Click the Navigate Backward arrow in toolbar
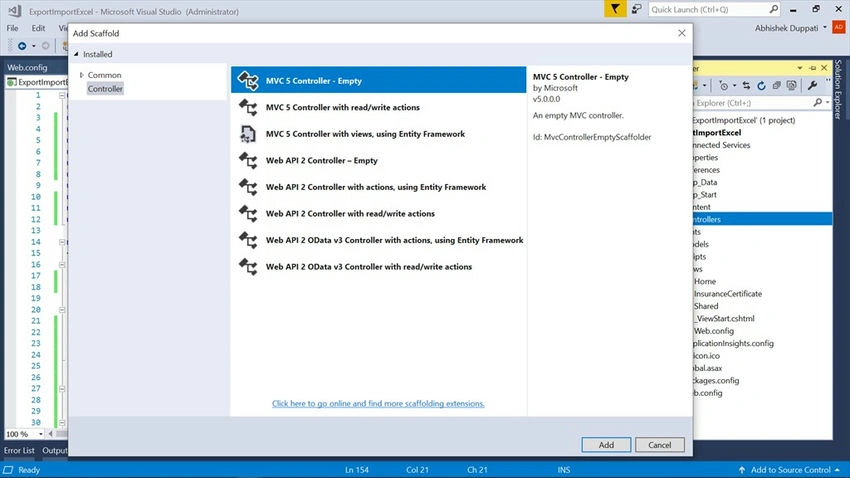This screenshot has width=850, height=478. pyautogui.click(x=22, y=46)
